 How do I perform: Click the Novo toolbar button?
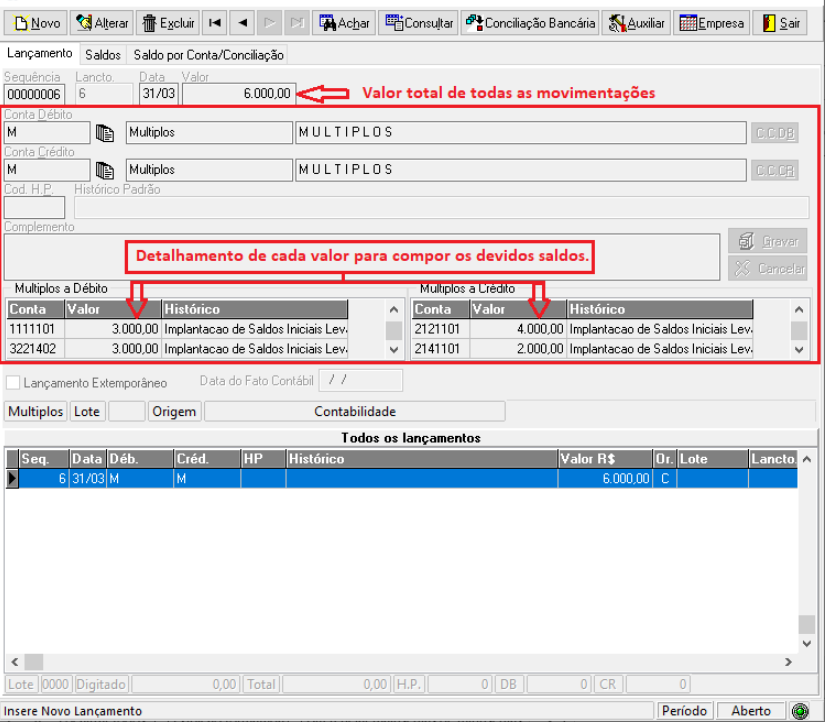36,23
